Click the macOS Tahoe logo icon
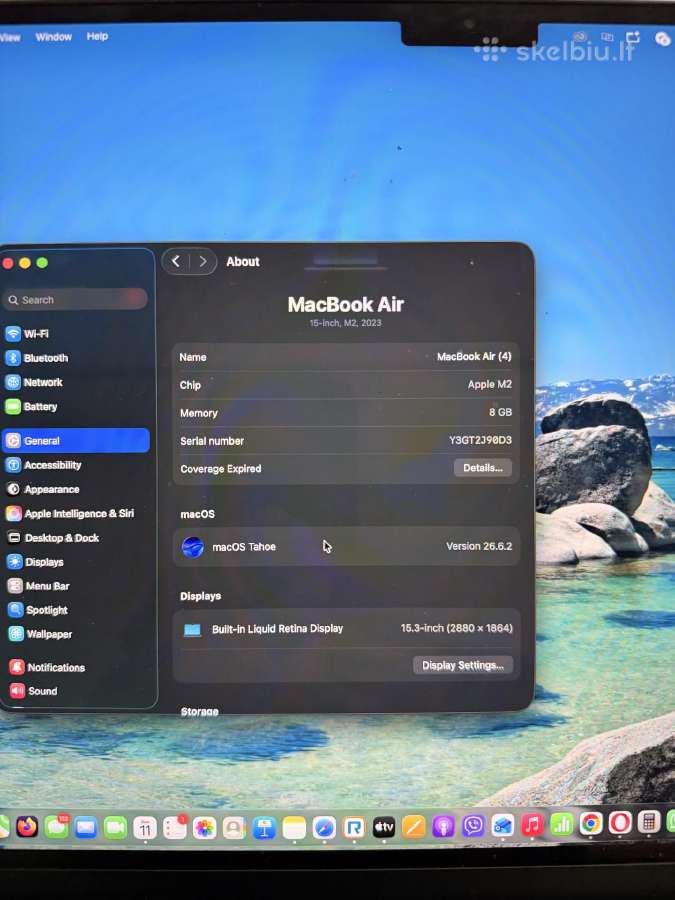The image size is (675, 900). [x=193, y=547]
